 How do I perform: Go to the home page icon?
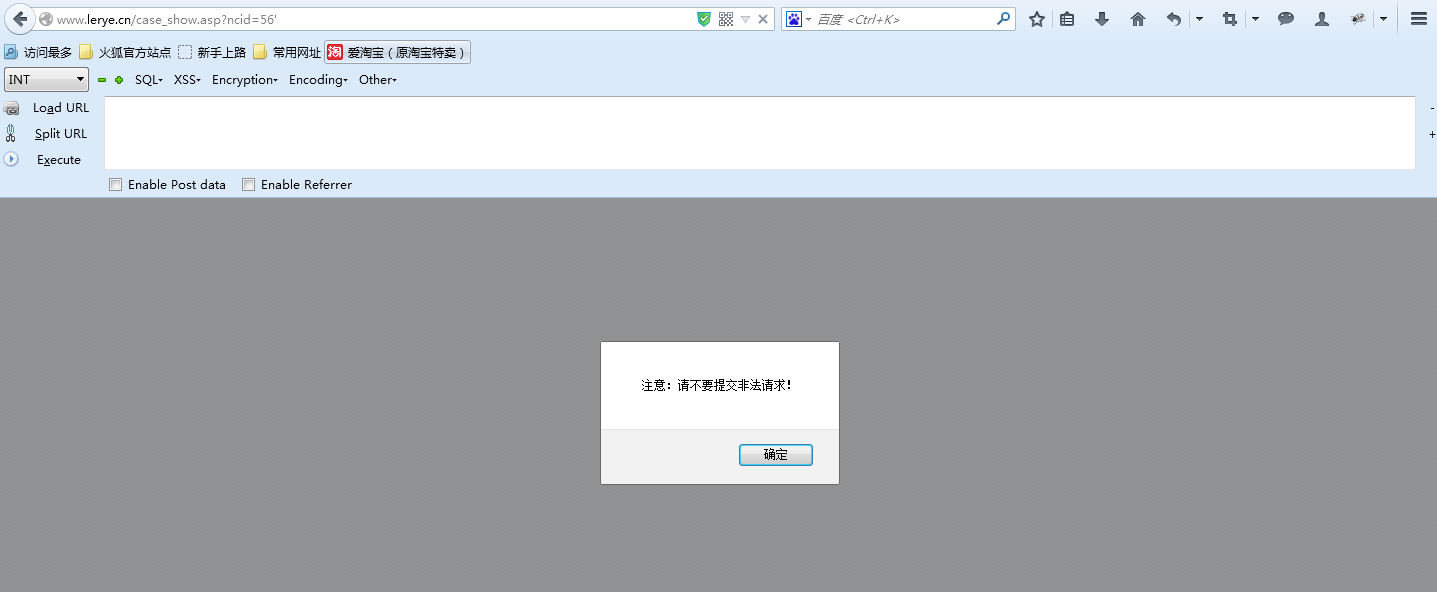pyautogui.click(x=1138, y=19)
